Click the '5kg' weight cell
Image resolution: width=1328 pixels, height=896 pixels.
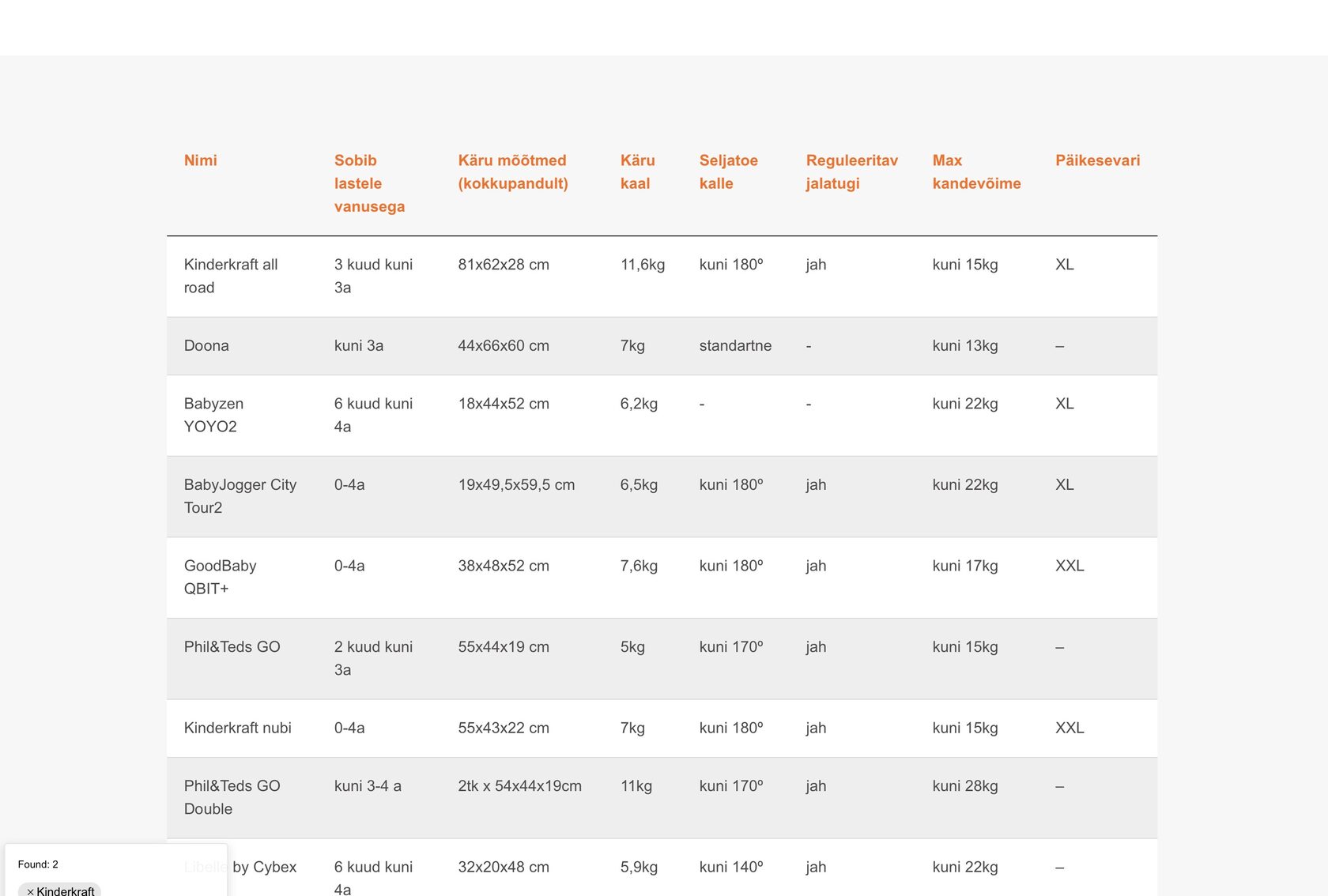tap(633, 647)
